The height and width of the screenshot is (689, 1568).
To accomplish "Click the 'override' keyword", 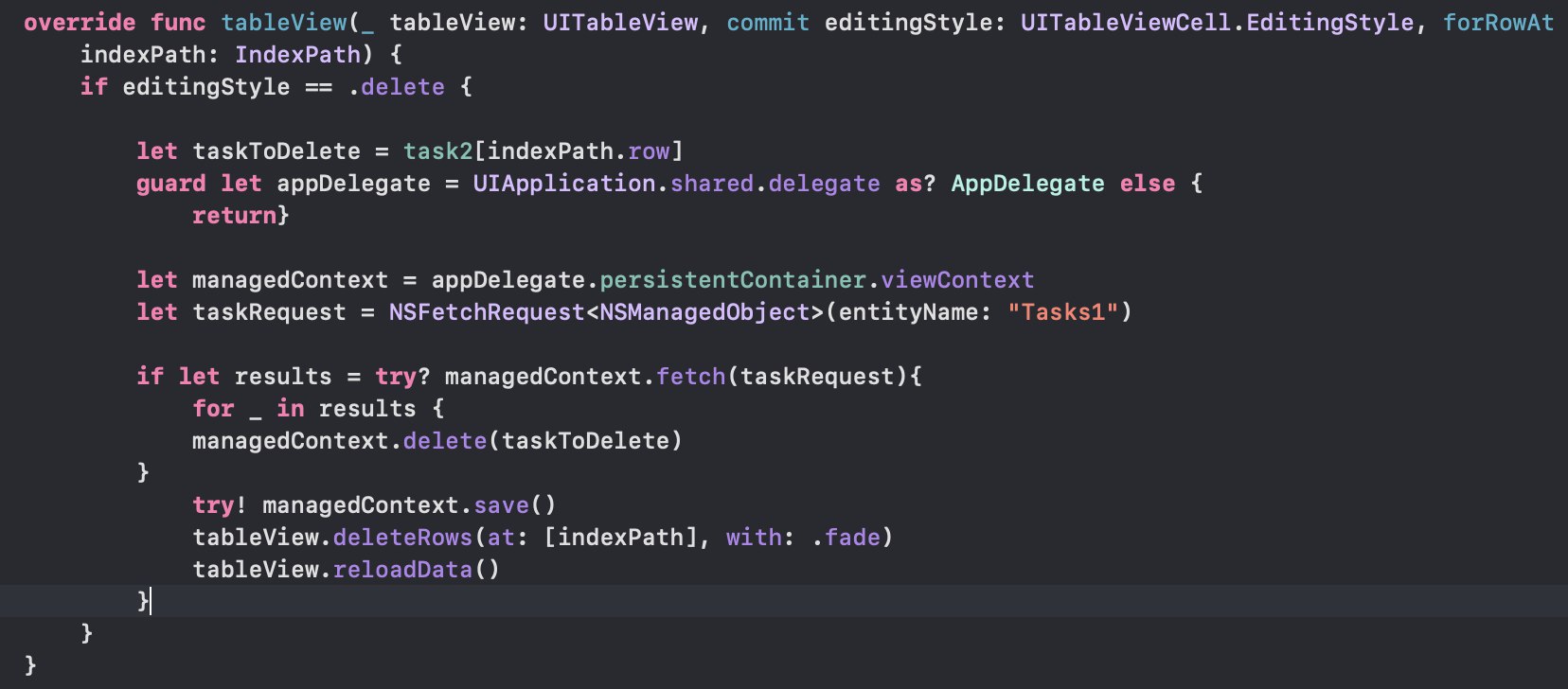I will click(x=80, y=22).
